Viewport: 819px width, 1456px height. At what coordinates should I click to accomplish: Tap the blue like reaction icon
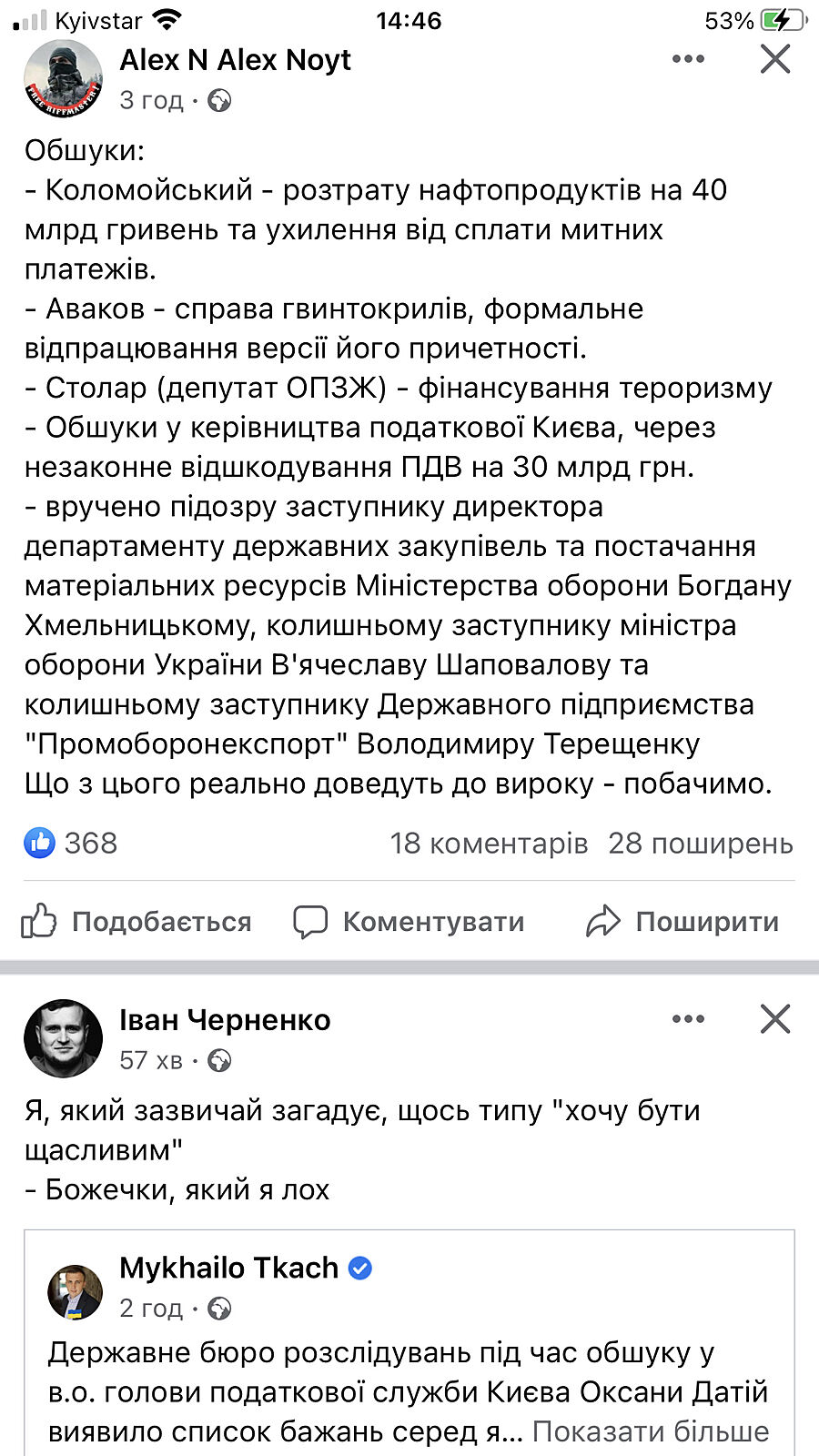tap(40, 843)
